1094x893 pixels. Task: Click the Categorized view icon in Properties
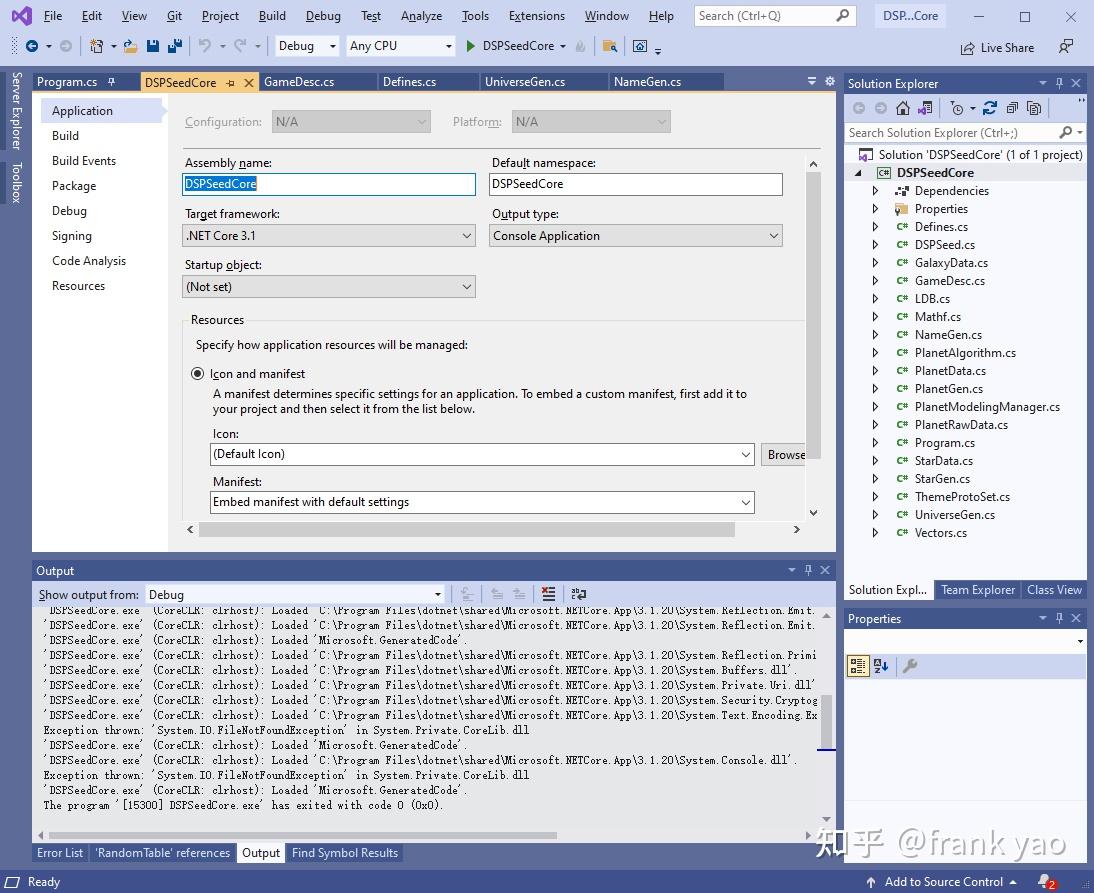click(858, 666)
